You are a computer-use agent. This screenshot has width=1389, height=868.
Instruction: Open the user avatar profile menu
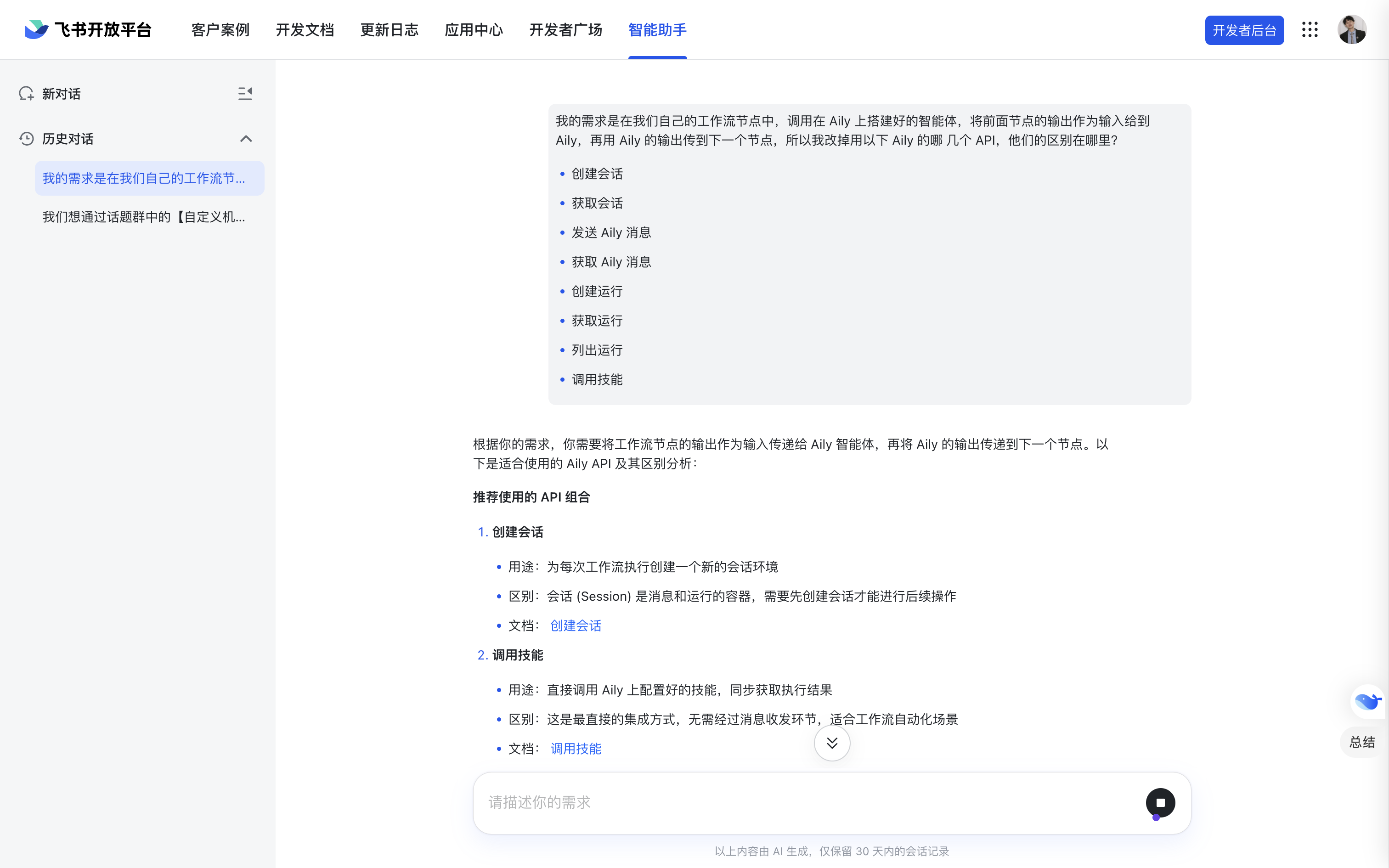pyautogui.click(x=1351, y=30)
